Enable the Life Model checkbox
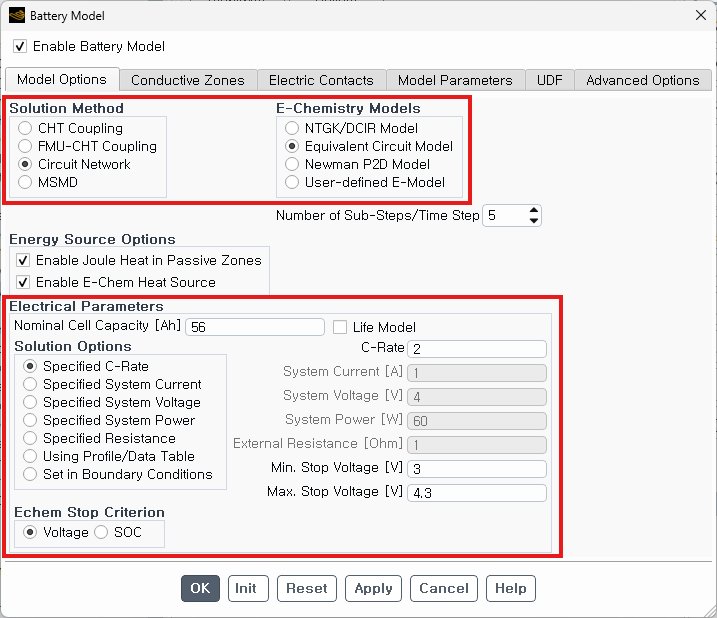 [x=340, y=327]
